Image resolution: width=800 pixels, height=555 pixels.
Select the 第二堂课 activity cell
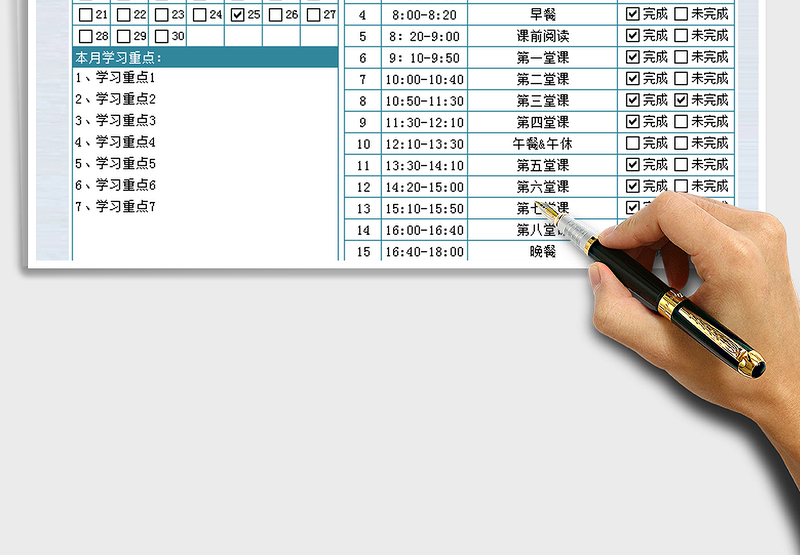pos(542,79)
